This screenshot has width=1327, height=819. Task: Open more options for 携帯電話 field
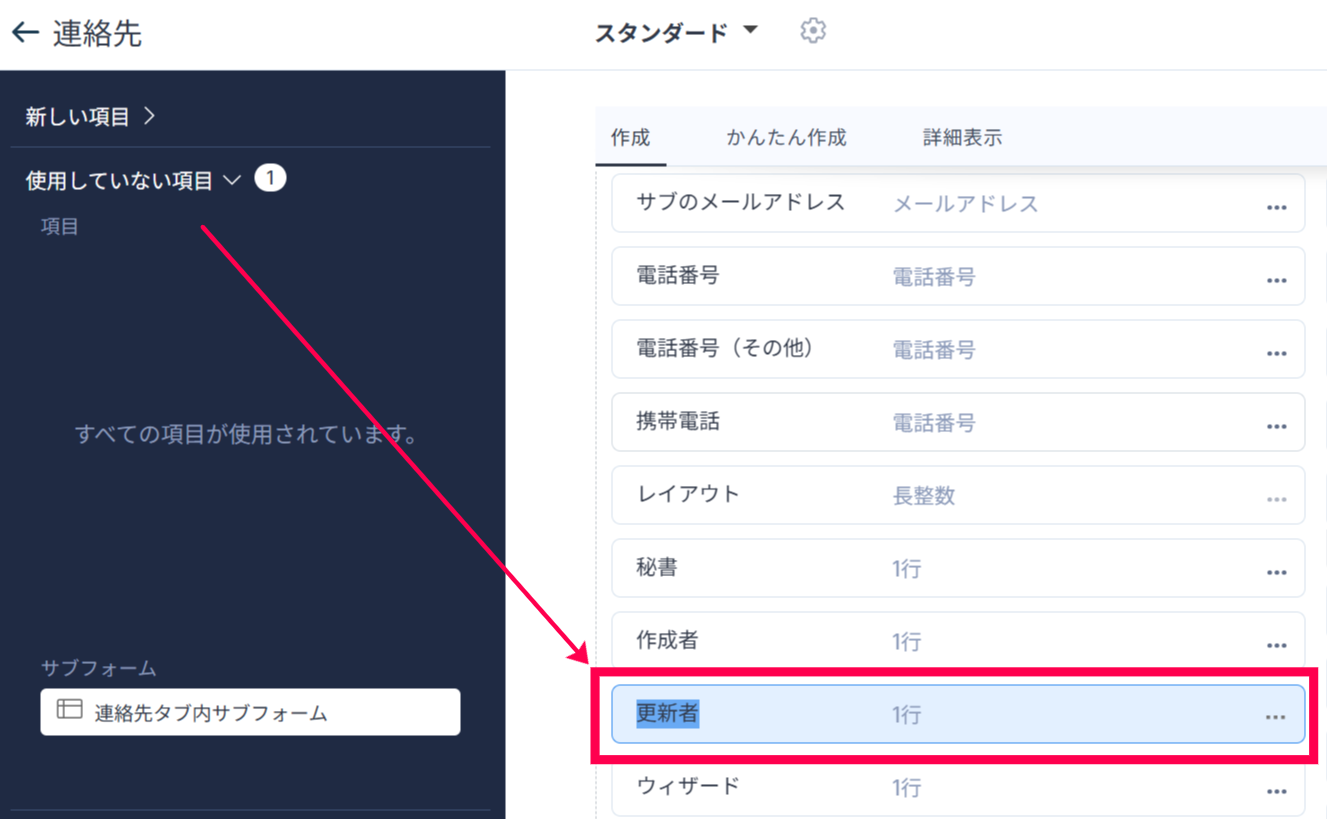coord(1276,426)
